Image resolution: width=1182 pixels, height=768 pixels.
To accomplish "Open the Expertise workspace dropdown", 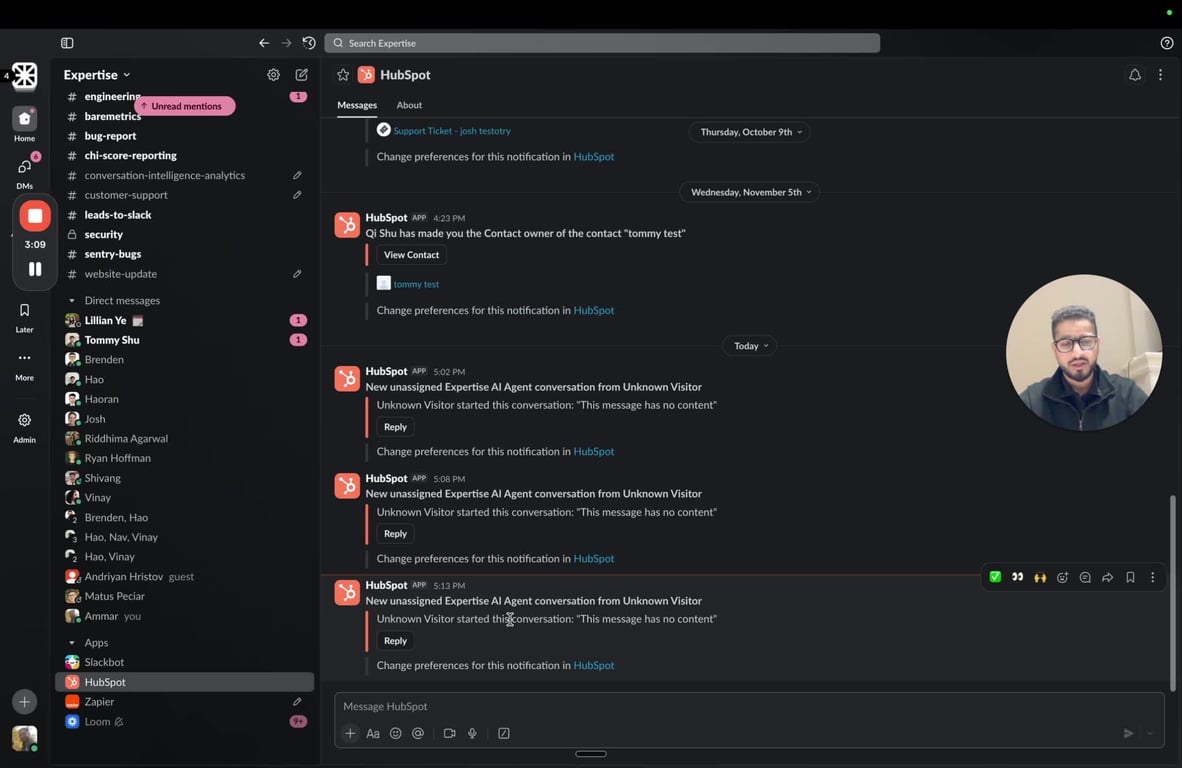I will (x=97, y=75).
